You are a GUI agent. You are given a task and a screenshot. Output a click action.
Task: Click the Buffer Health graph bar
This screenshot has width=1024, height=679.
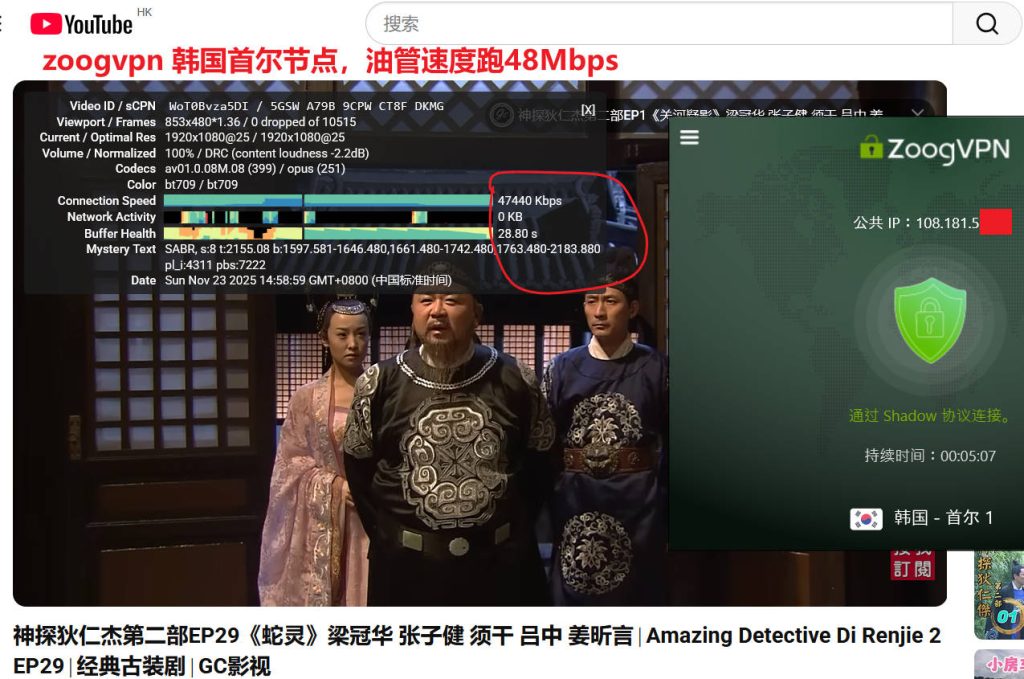[x=325, y=233]
